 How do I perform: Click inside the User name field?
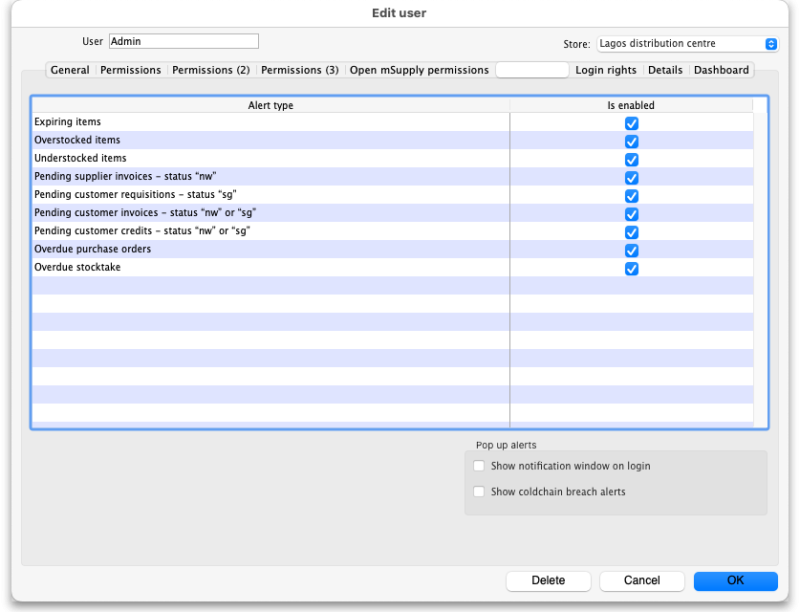click(x=183, y=41)
